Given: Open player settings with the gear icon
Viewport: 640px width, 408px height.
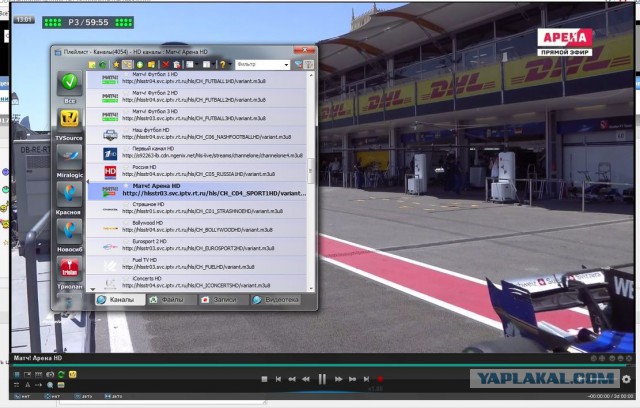Looking at the screenshot, I should (x=626, y=379).
